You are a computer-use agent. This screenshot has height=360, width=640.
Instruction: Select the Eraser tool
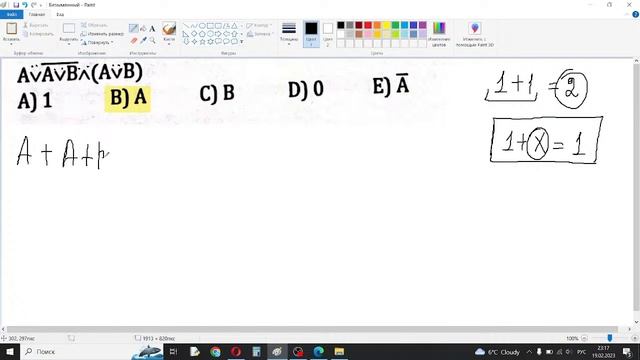pyautogui.click(x=134, y=40)
